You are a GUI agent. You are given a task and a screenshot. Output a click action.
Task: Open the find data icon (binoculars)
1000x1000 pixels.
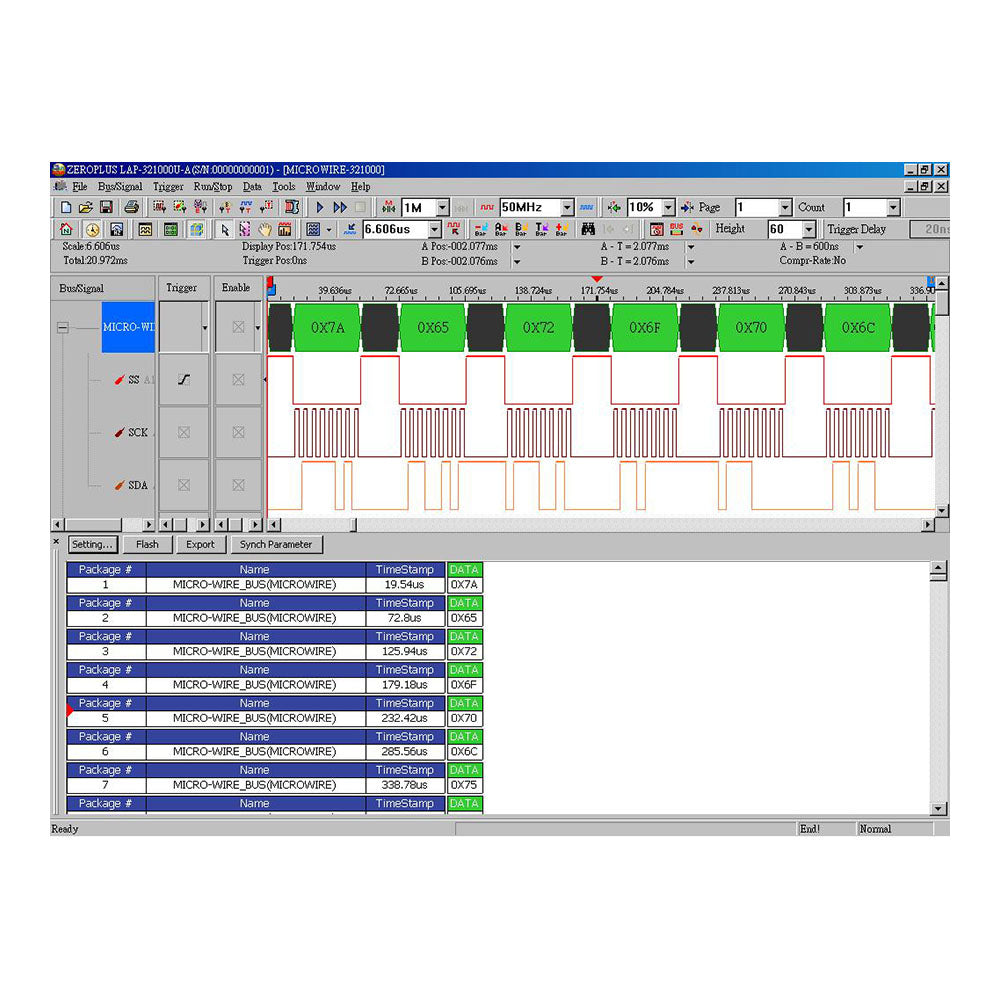588,229
